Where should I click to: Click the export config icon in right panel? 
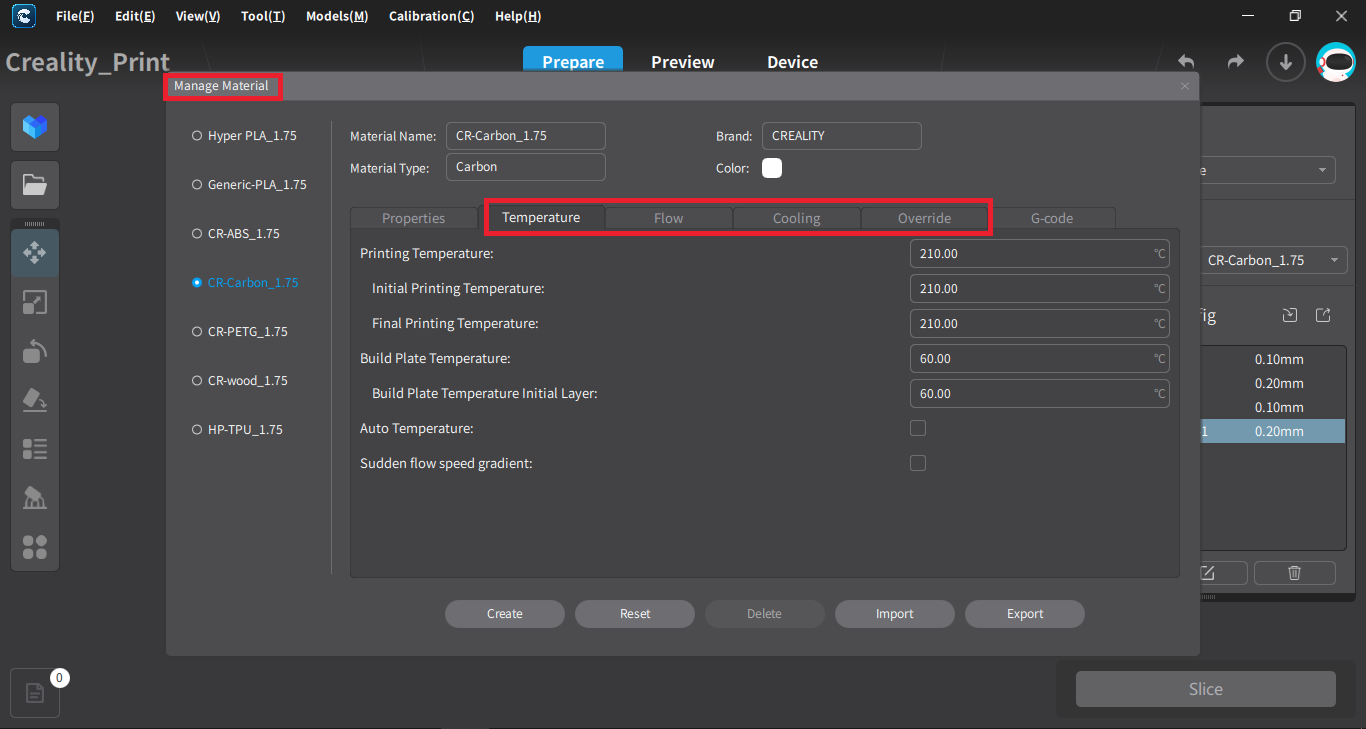click(1323, 316)
